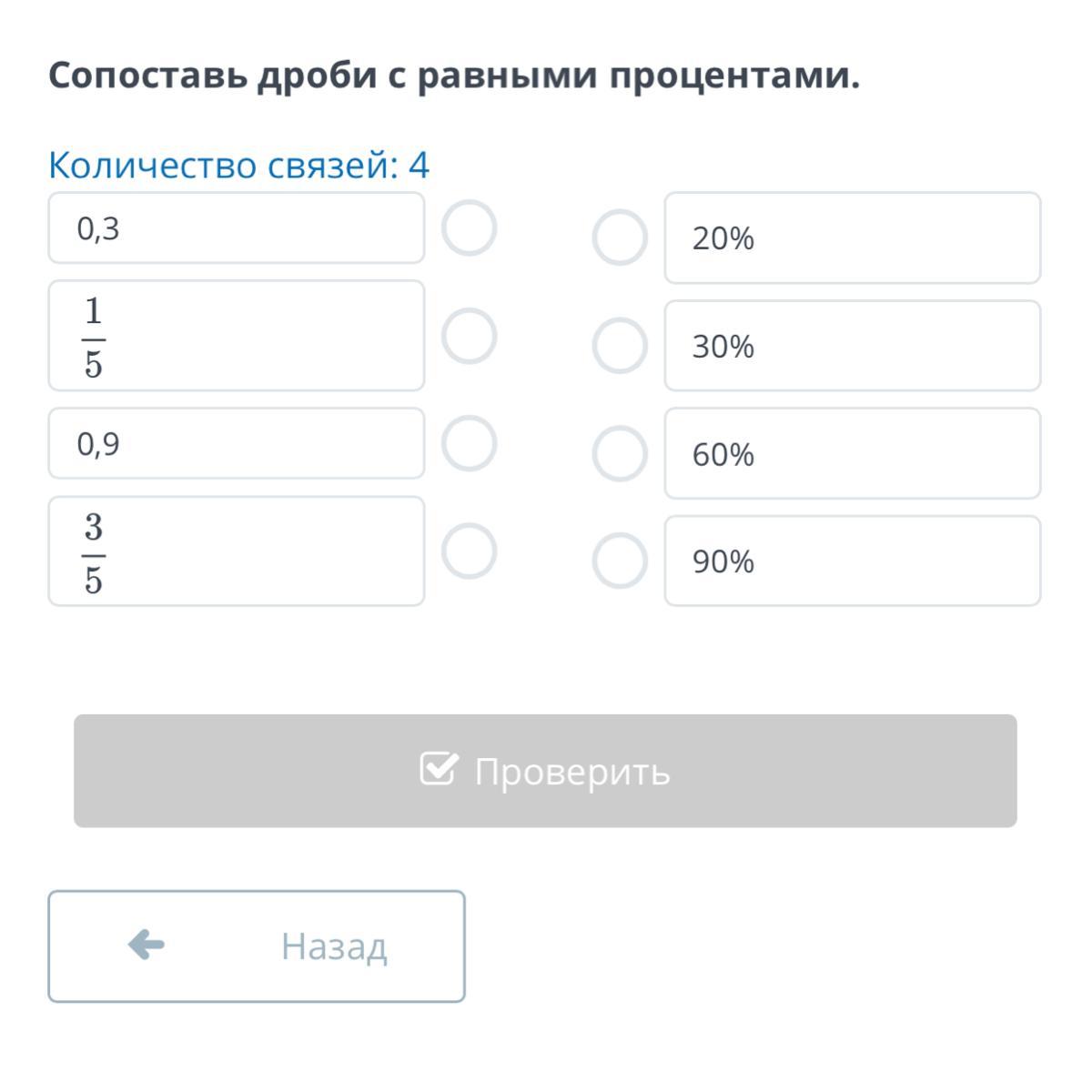Click the checkmark icon on Проверить
Image resolution: width=1092 pixels, height=1092 pixels.
(439, 769)
